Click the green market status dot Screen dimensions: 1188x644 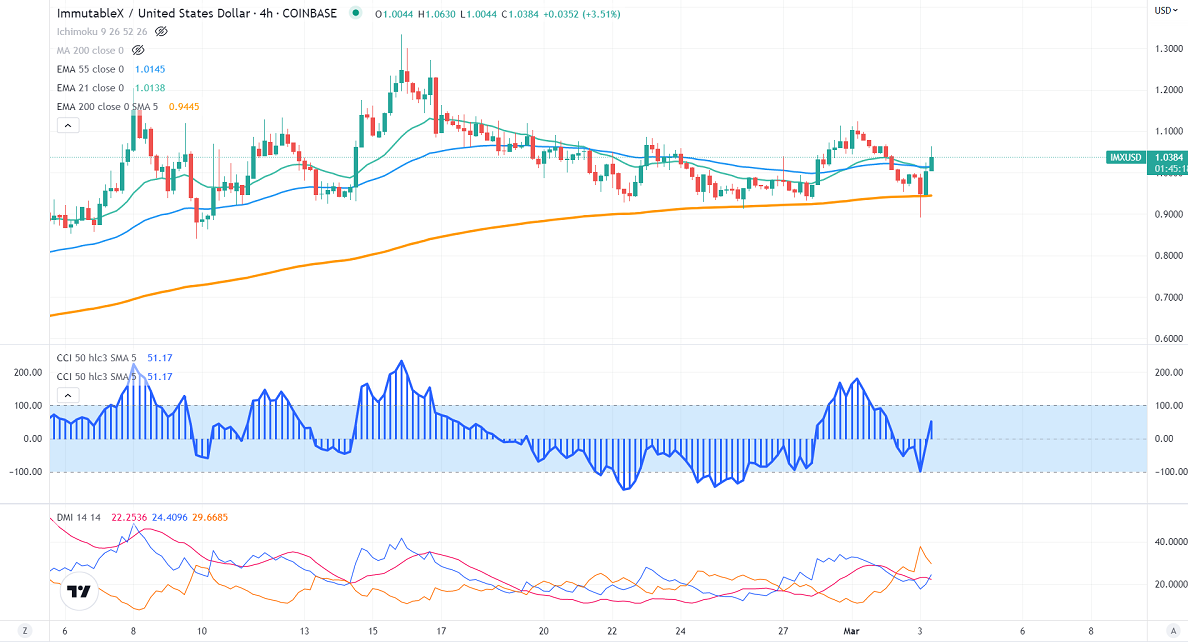tap(357, 14)
